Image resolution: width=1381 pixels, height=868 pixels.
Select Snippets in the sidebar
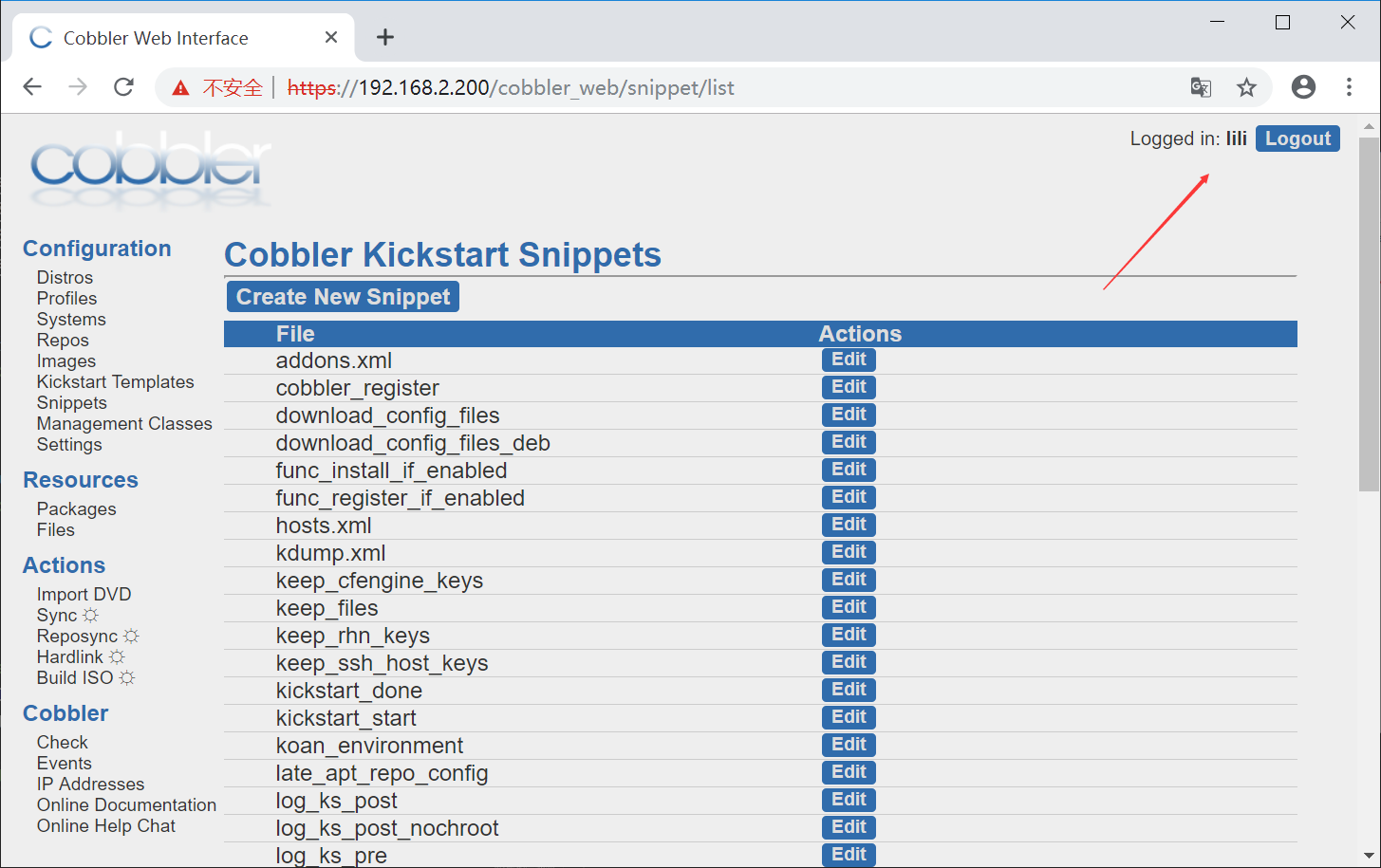(x=72, y=403)
